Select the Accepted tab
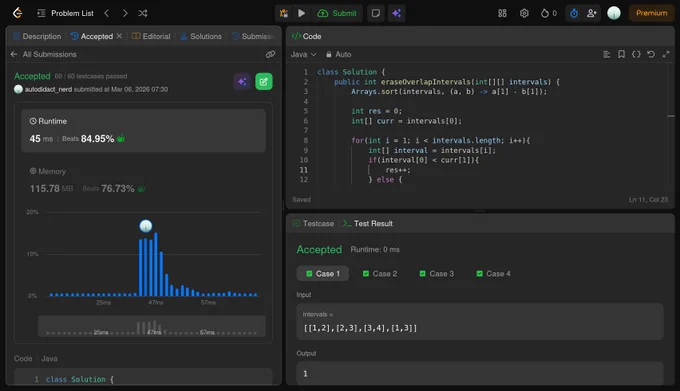Screen dimensions: 680x391 point(92,36)
